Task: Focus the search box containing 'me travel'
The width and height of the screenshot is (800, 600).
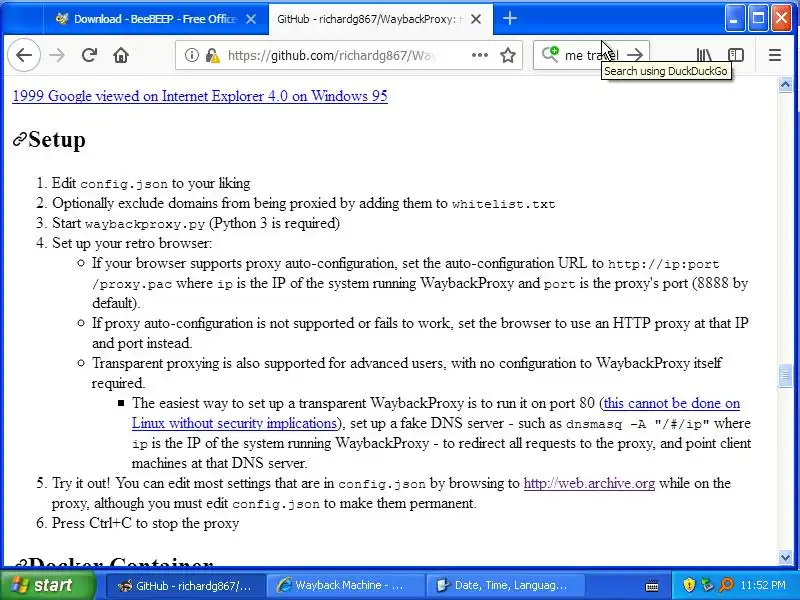Action: pos(592,55)
